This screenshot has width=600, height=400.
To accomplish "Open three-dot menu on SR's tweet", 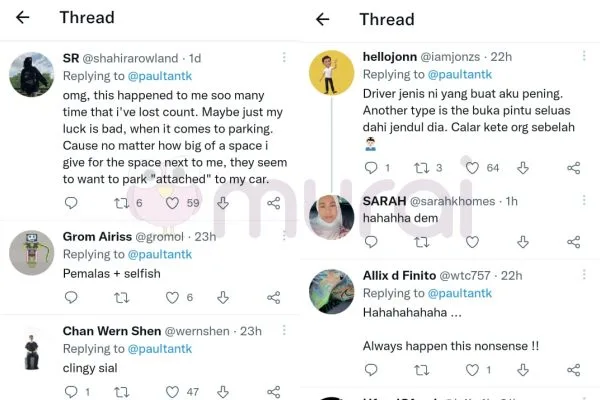I will [284, 58].
